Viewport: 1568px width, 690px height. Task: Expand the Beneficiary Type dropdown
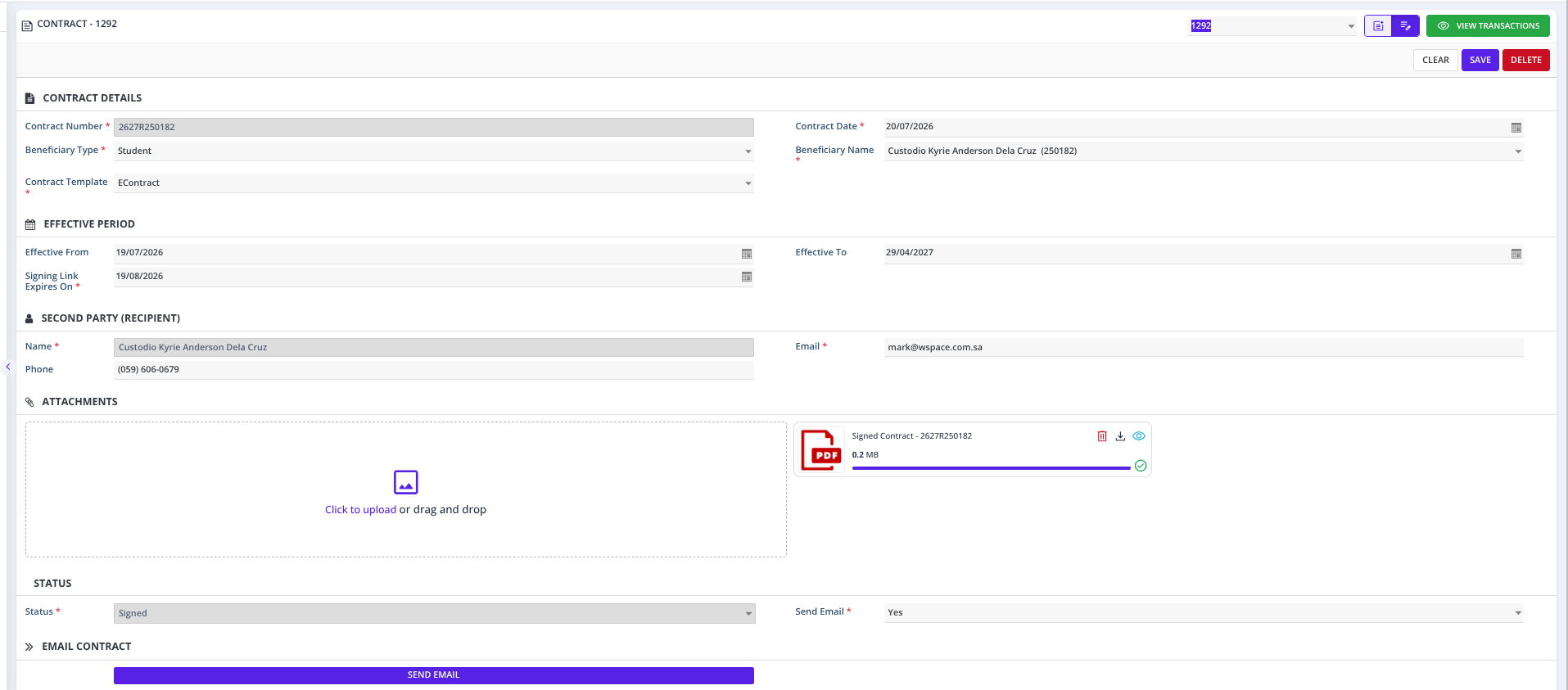point(748,151)
